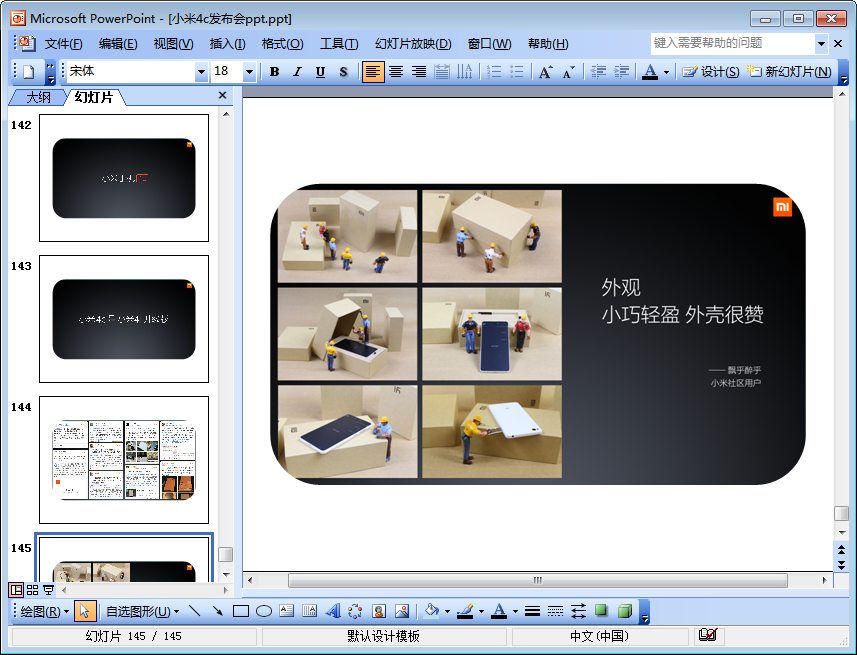Open Fill Color dropdown arrow
Image resolution: width=857 pixels, height=655 pixels.
click(x=448, y=611)
